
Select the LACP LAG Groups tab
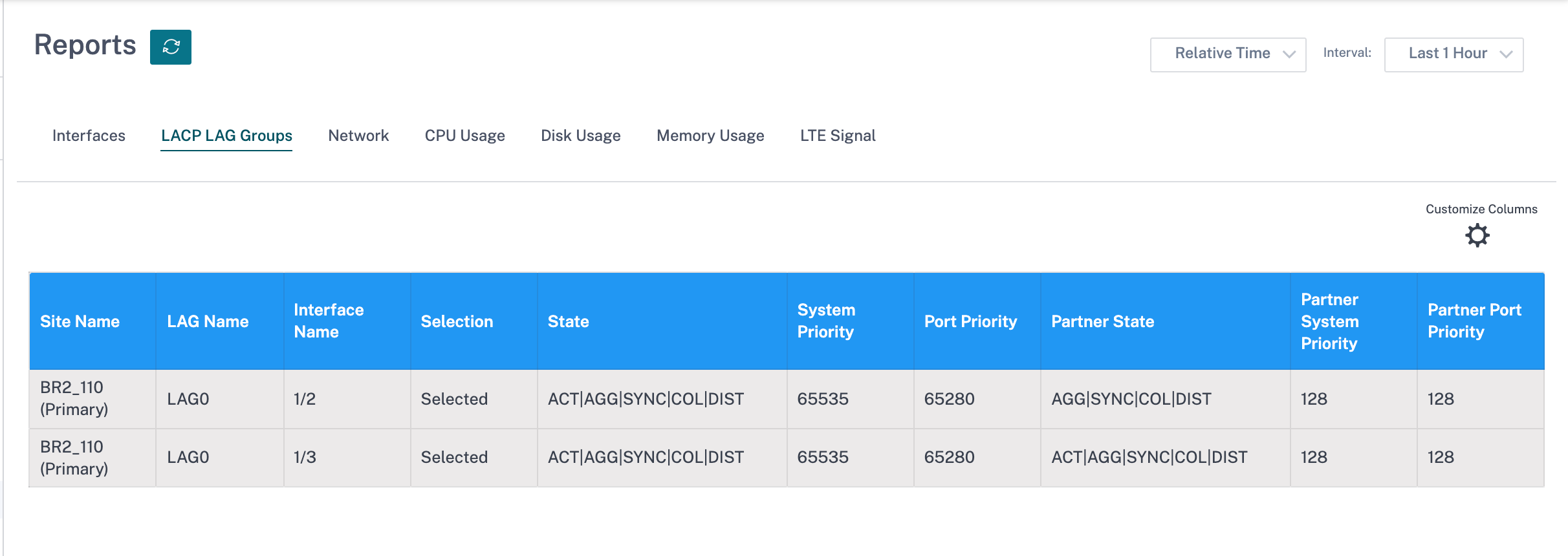[226, 136]
